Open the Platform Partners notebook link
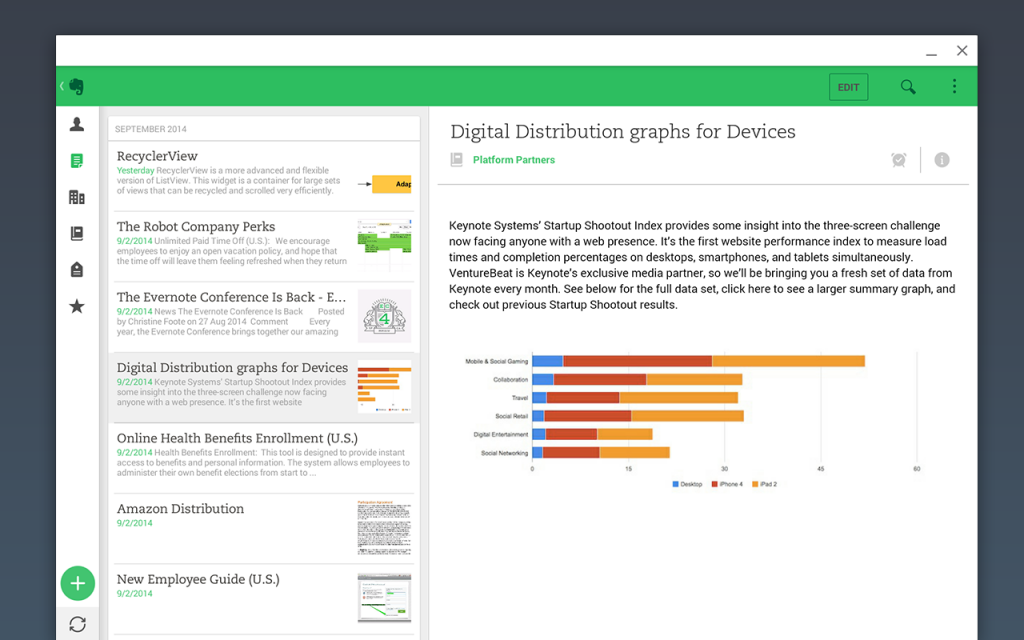 click(x=513, y=160)
